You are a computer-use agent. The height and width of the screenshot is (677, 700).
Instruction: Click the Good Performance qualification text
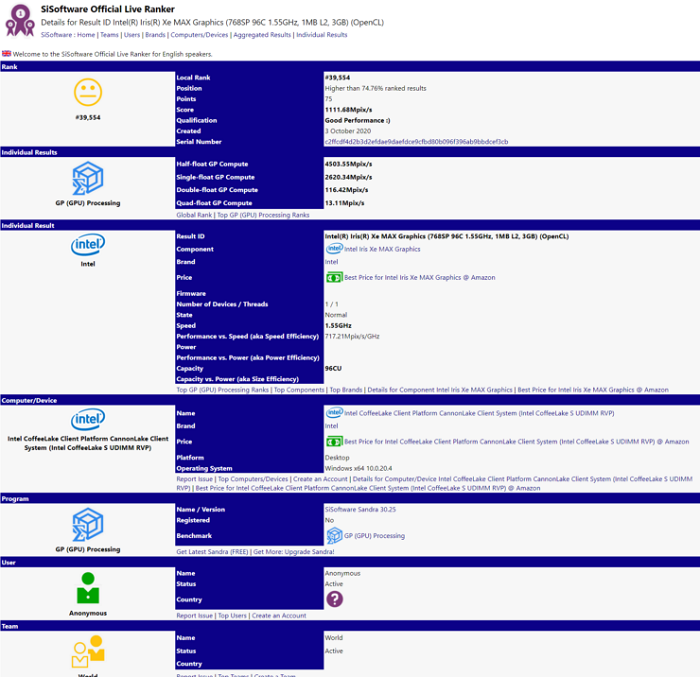(x=357, y=120)
